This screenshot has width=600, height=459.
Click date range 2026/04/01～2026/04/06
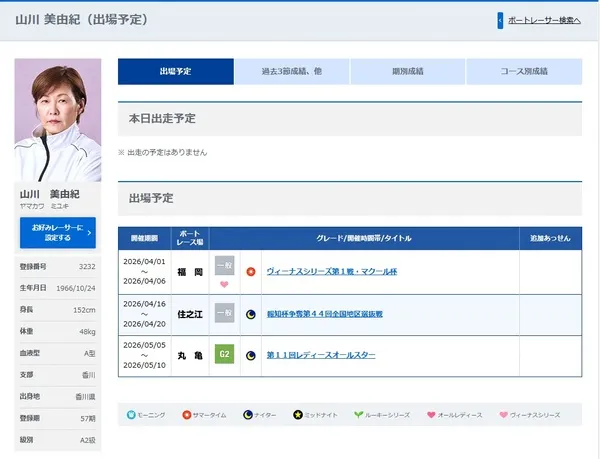pos(144,272)
